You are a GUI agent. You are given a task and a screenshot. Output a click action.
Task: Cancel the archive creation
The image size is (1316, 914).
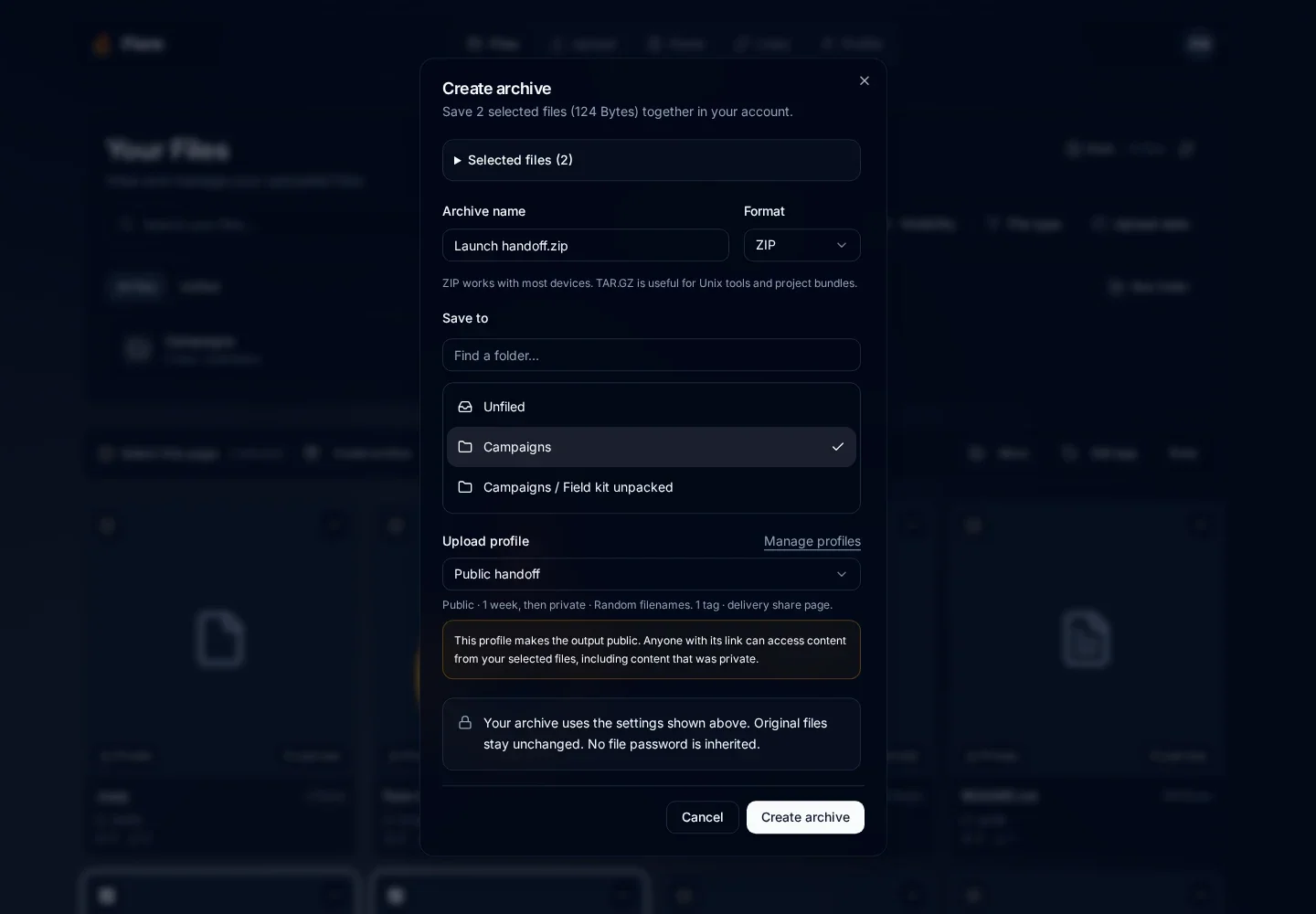(702, 817)
